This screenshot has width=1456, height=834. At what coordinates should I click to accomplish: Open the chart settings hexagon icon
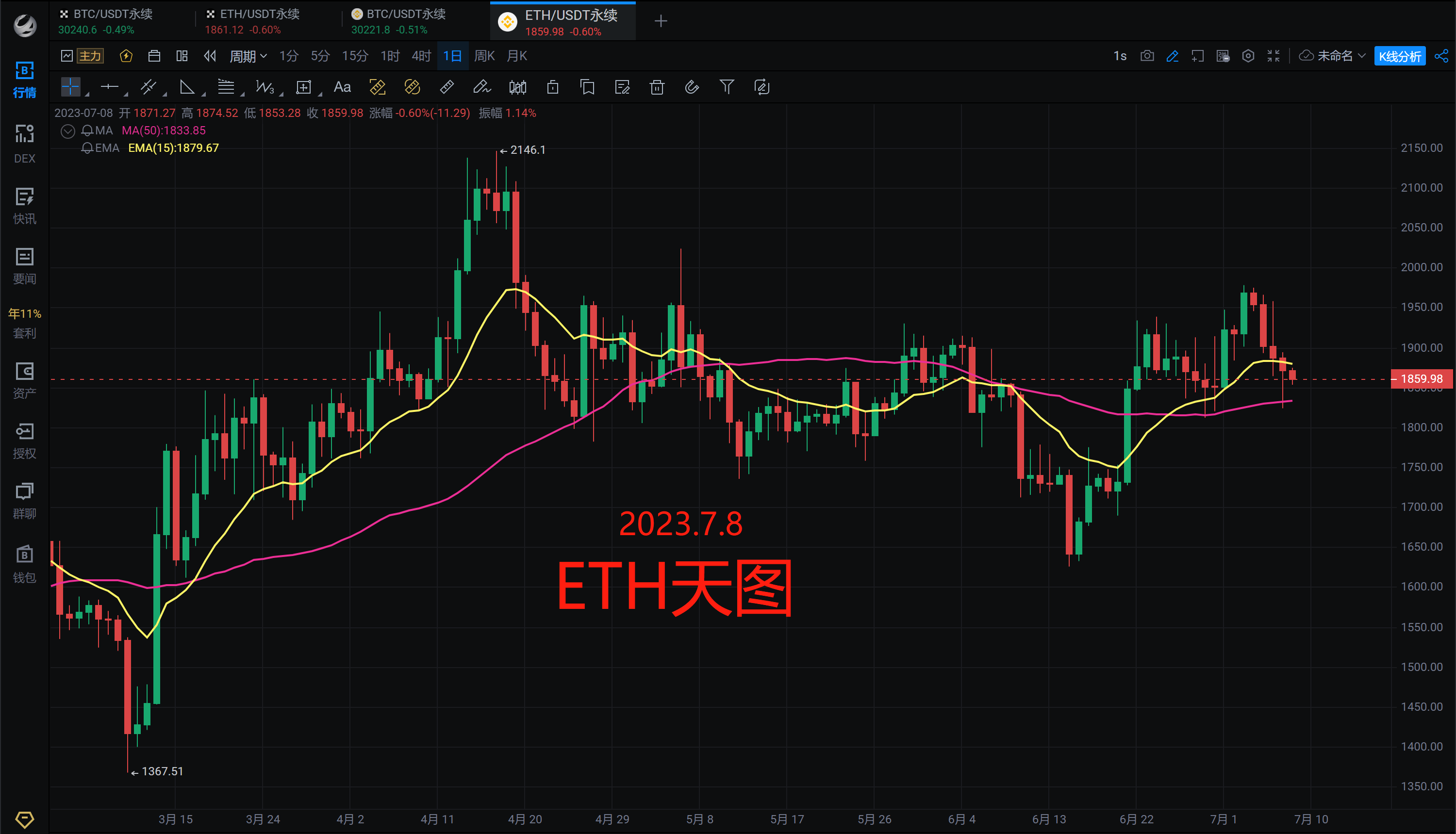(x=1248, y=56)
